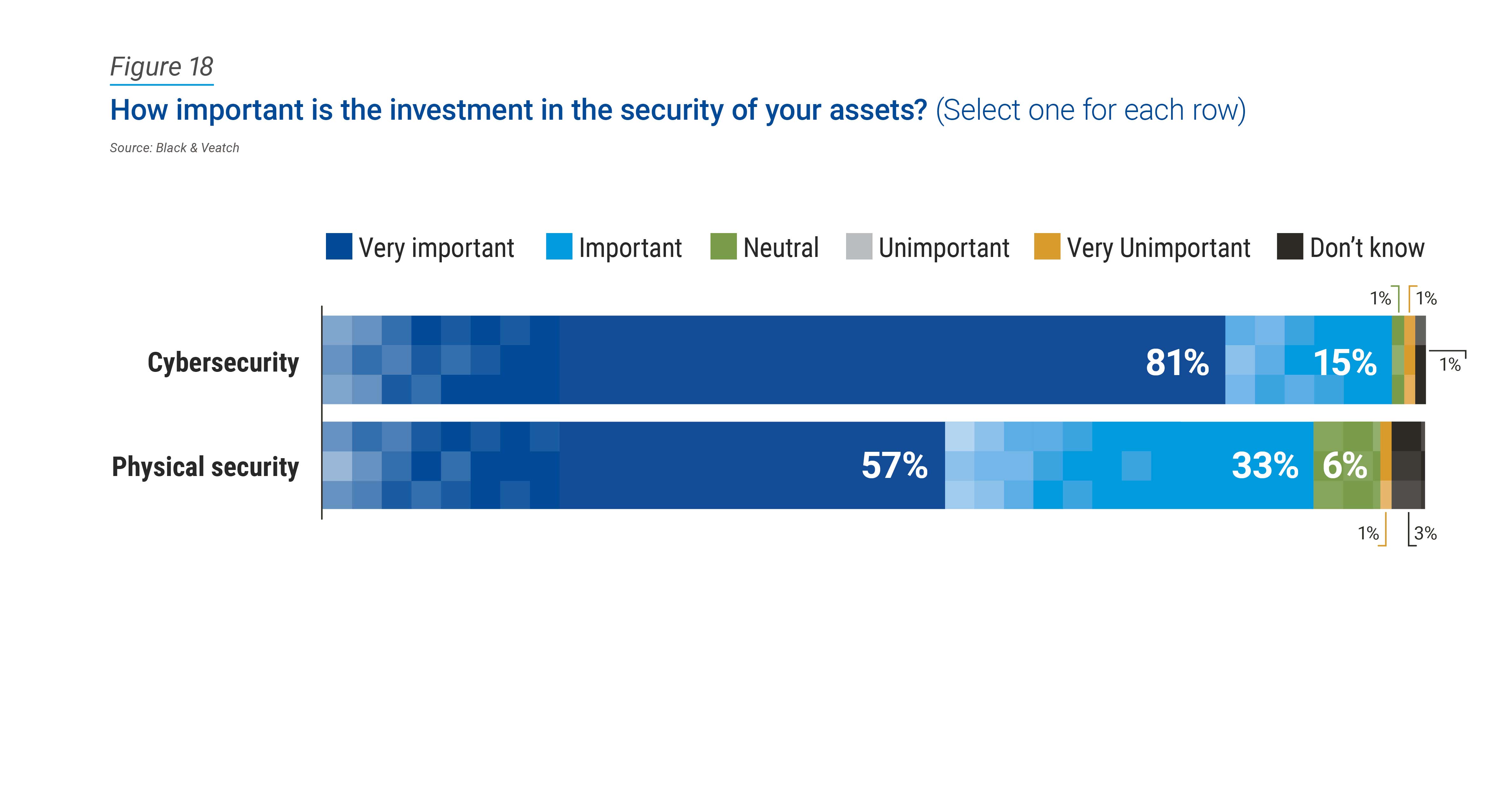This screenshot has height=796, width=1512.
Task: Click the Very Unimportant legend text label
Action: pos(1158,248)
